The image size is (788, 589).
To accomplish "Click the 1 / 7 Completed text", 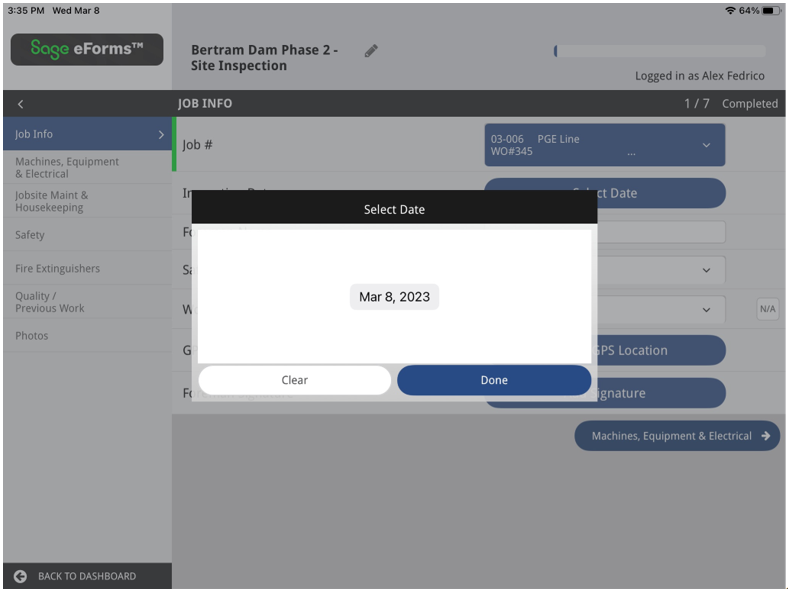I will pos(731,104).
